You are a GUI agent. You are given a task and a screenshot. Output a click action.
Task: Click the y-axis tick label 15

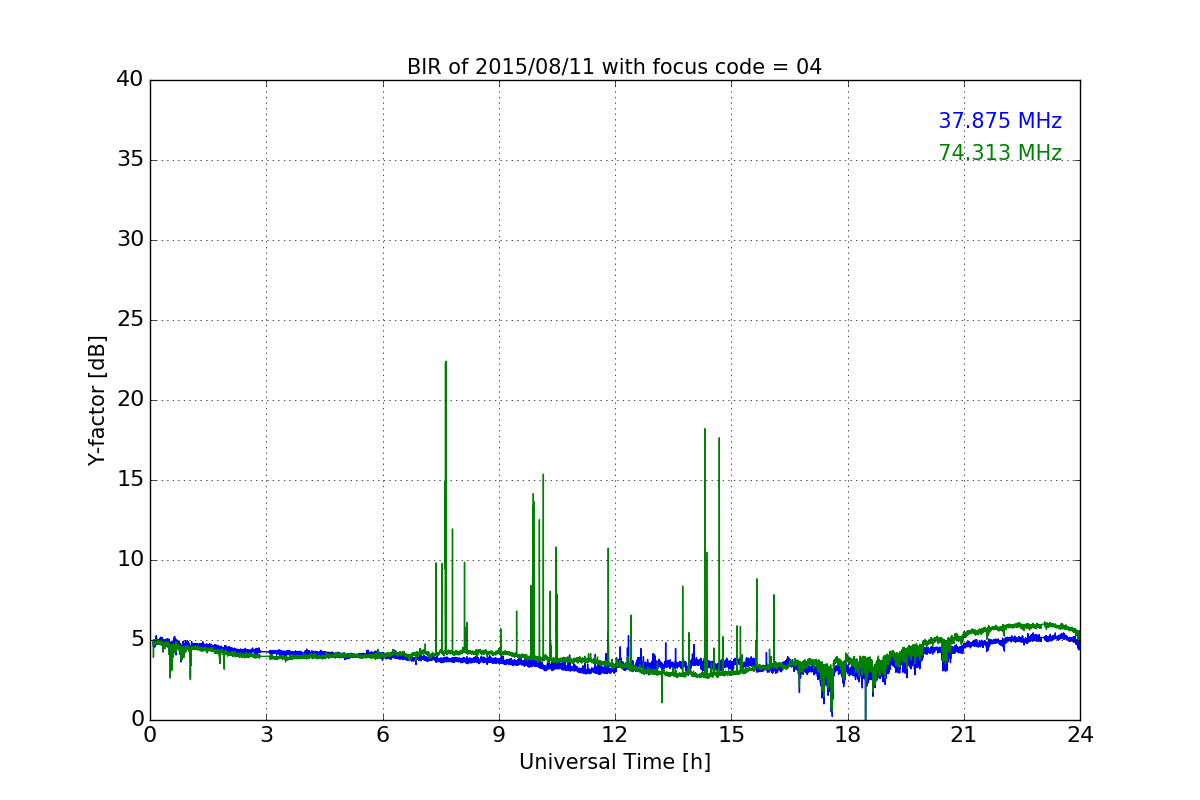click(130, 480)
